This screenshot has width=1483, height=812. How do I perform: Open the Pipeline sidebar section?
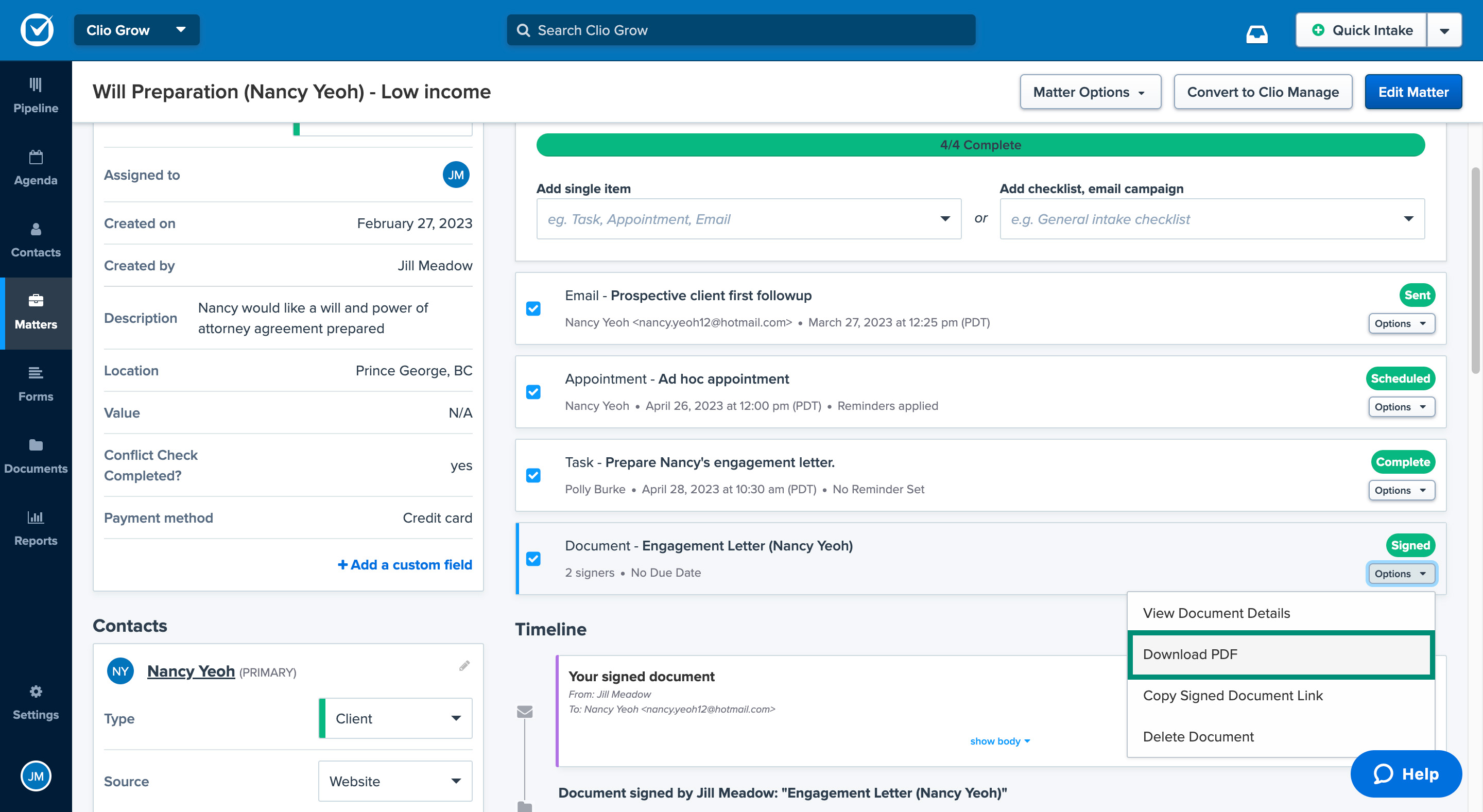[x=36, y=96]
